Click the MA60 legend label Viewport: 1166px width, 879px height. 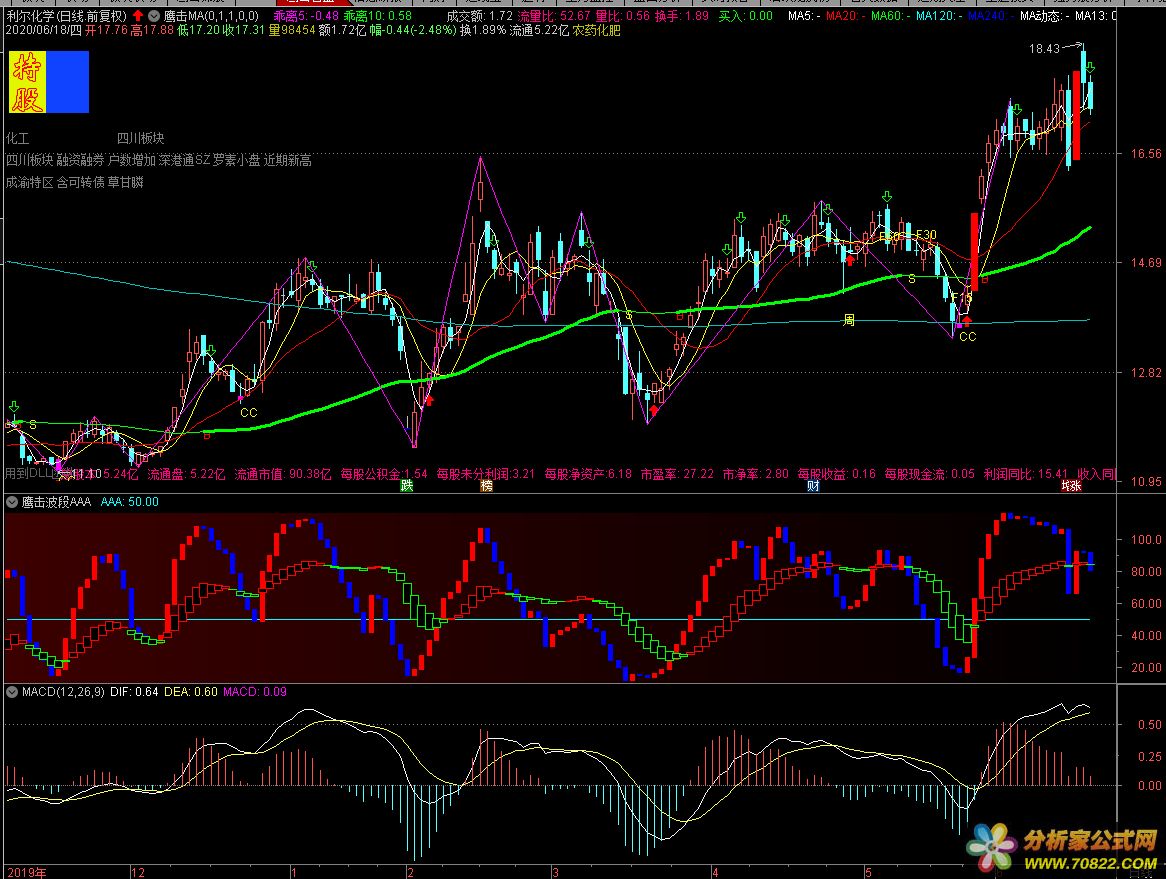click(890, 16)
